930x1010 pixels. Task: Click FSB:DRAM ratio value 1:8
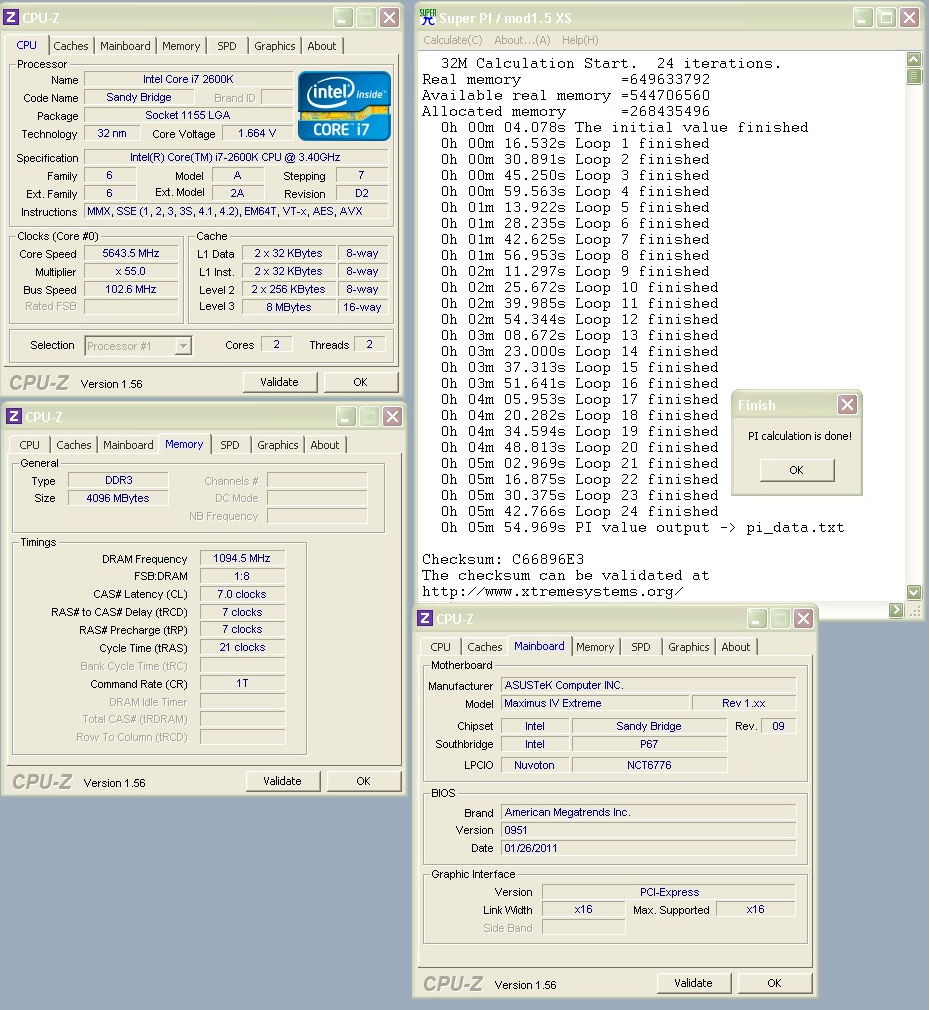[x=242, y=576]
